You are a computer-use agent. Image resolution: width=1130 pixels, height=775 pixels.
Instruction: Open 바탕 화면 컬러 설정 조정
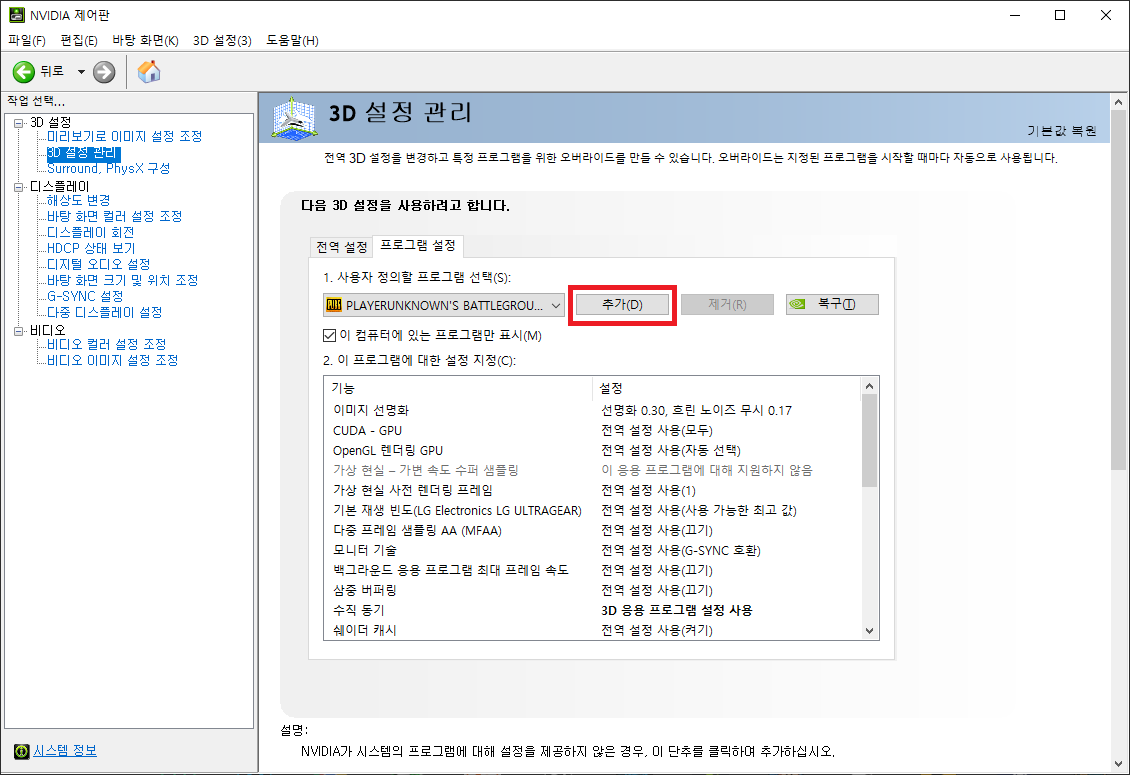pos(114,216)
